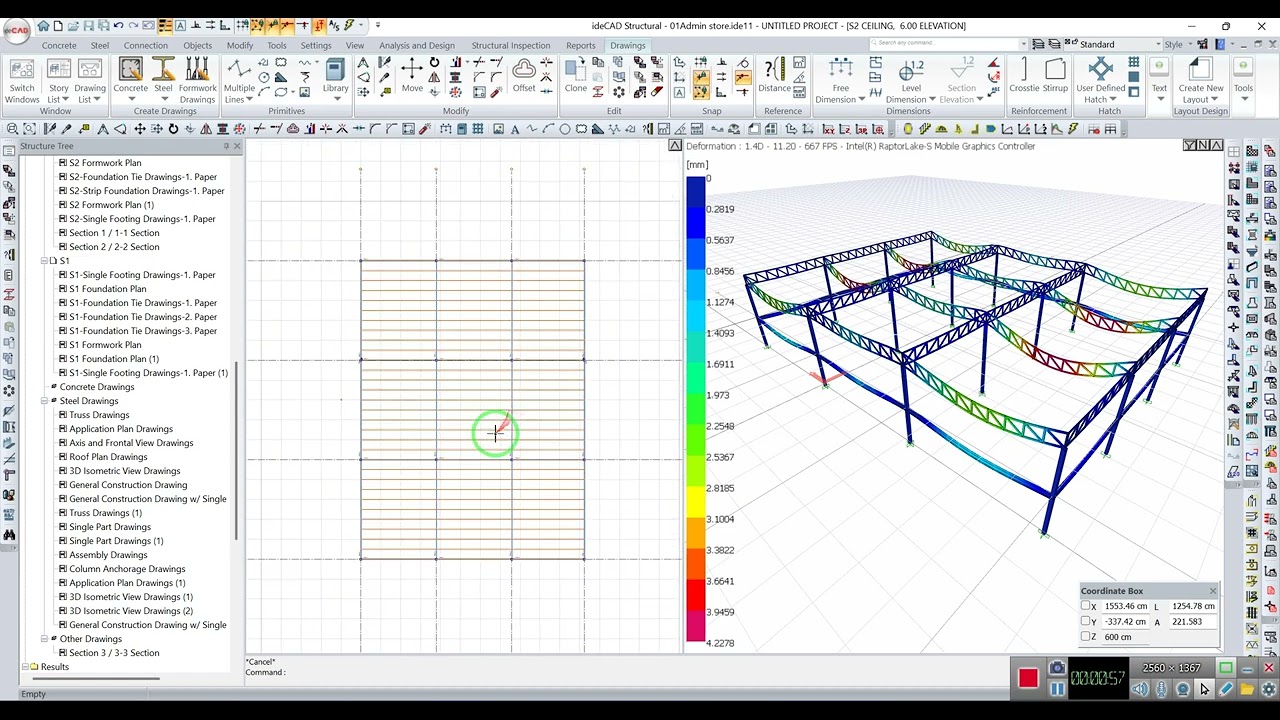Collapse the Other Drawings tree node
The image size is (1280, 720).
44,639
